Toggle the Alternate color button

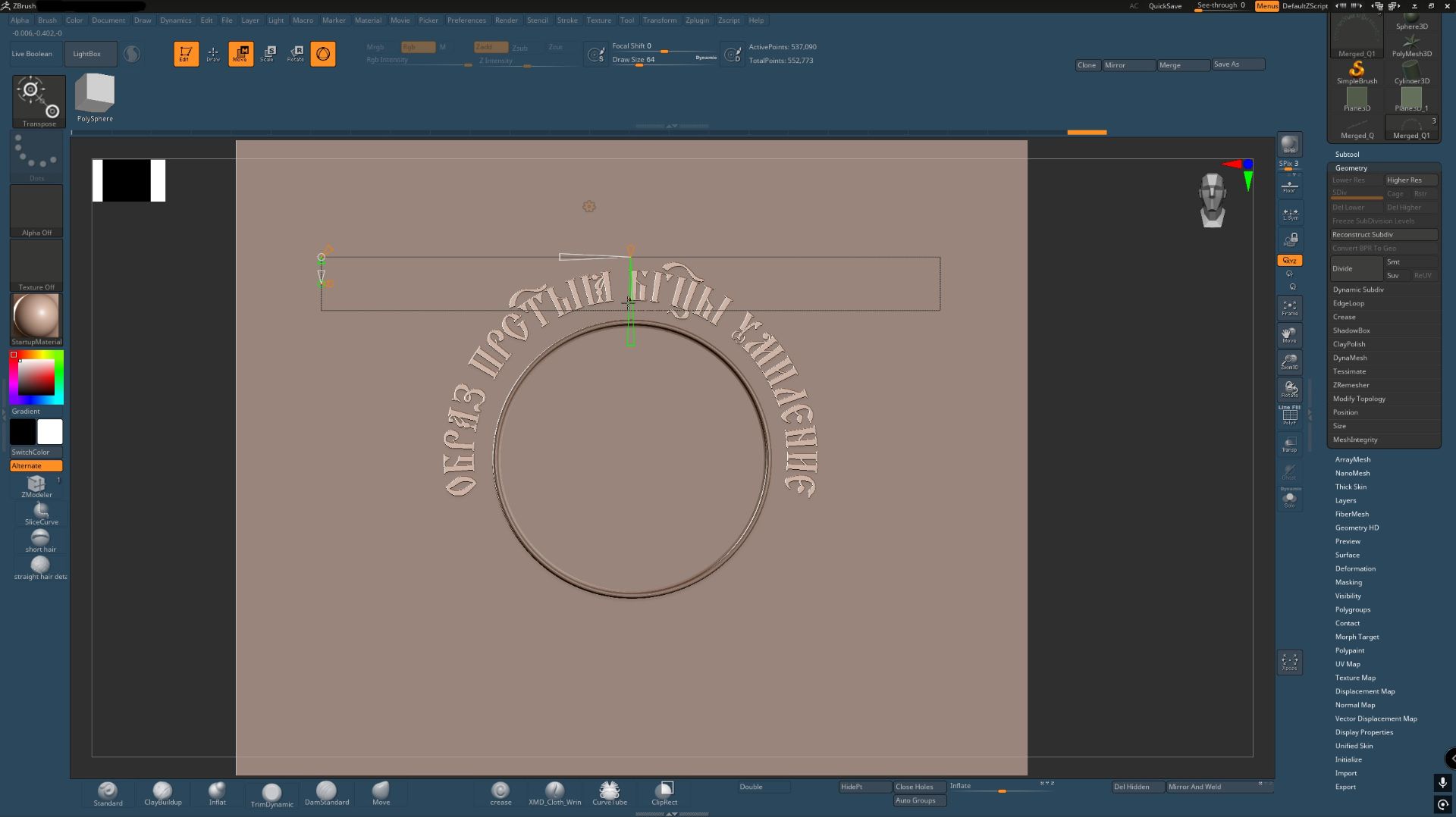click(36, 466)
